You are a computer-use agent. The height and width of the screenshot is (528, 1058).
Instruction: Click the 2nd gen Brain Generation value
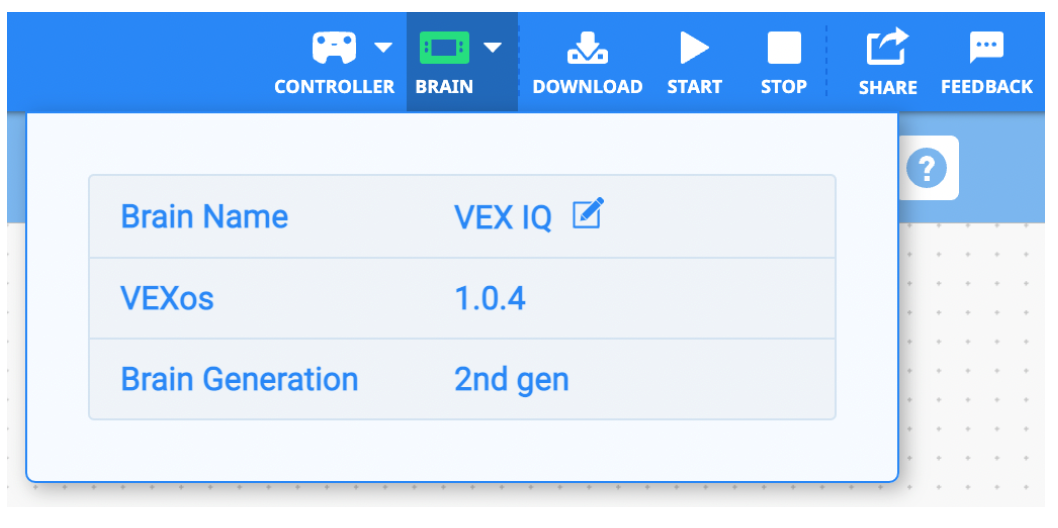pos(511,380)
